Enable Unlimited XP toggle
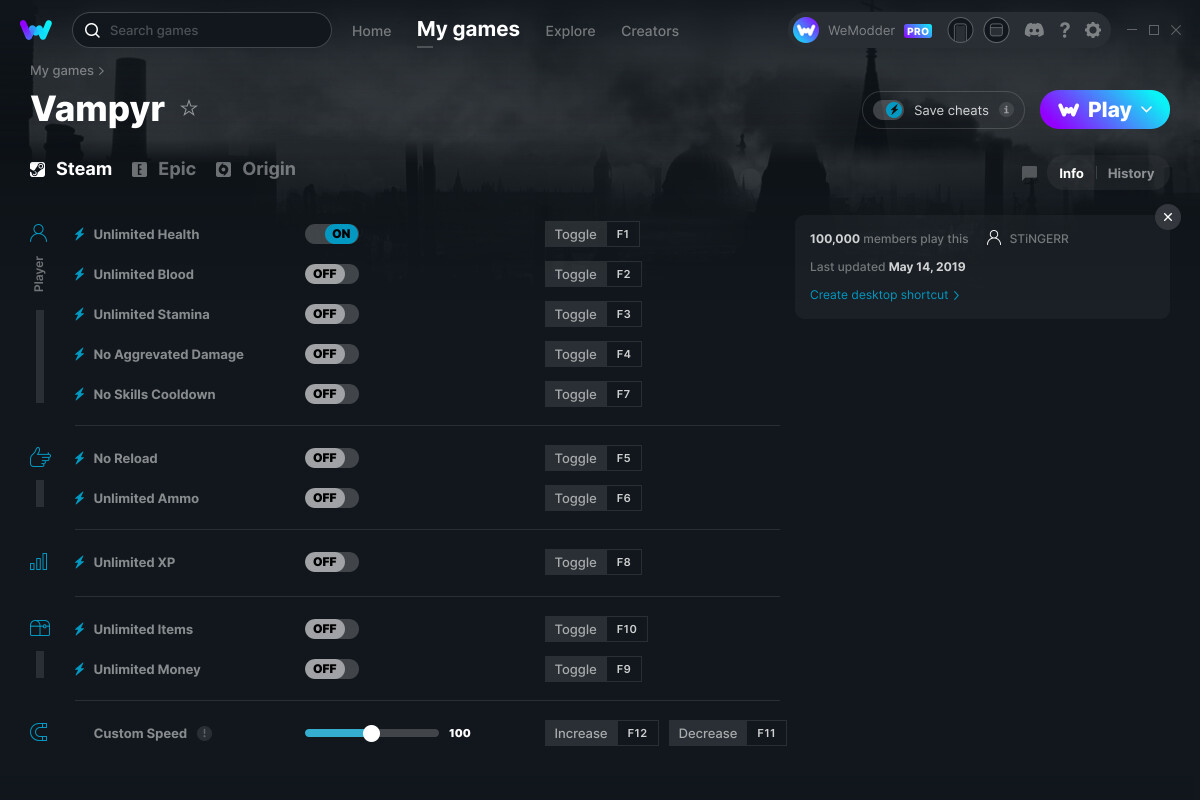 [x=332, y=562]
